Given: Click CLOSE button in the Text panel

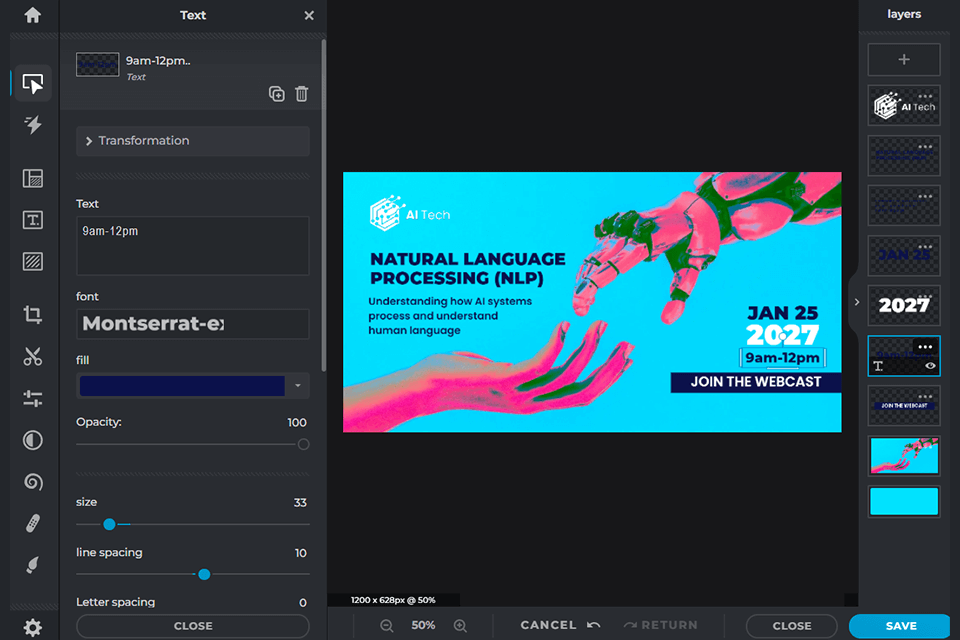Looking at the screenshot, I should [193, 626].
